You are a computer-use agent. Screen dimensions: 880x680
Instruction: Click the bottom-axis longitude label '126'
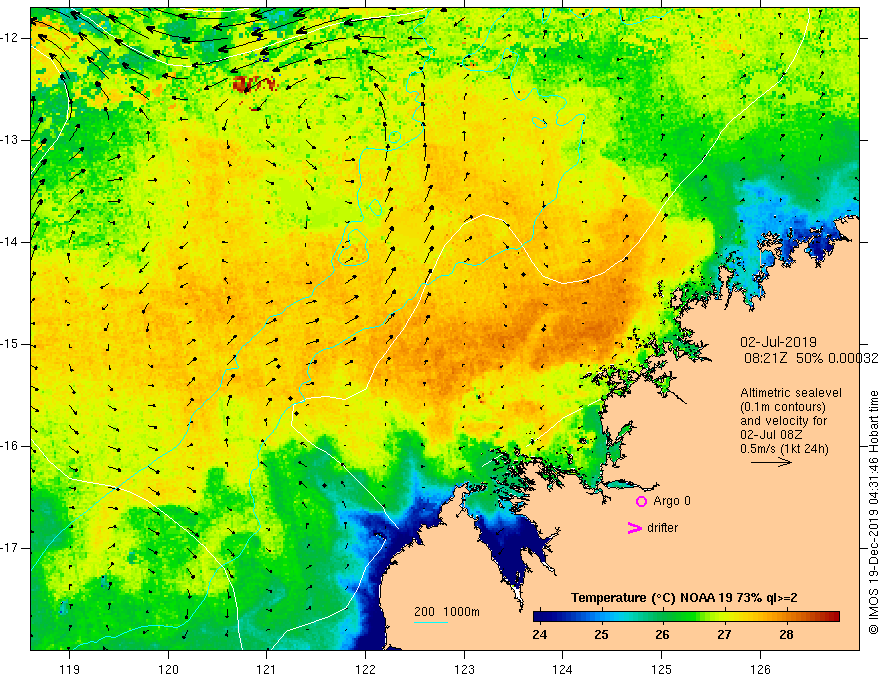[760, 669]
